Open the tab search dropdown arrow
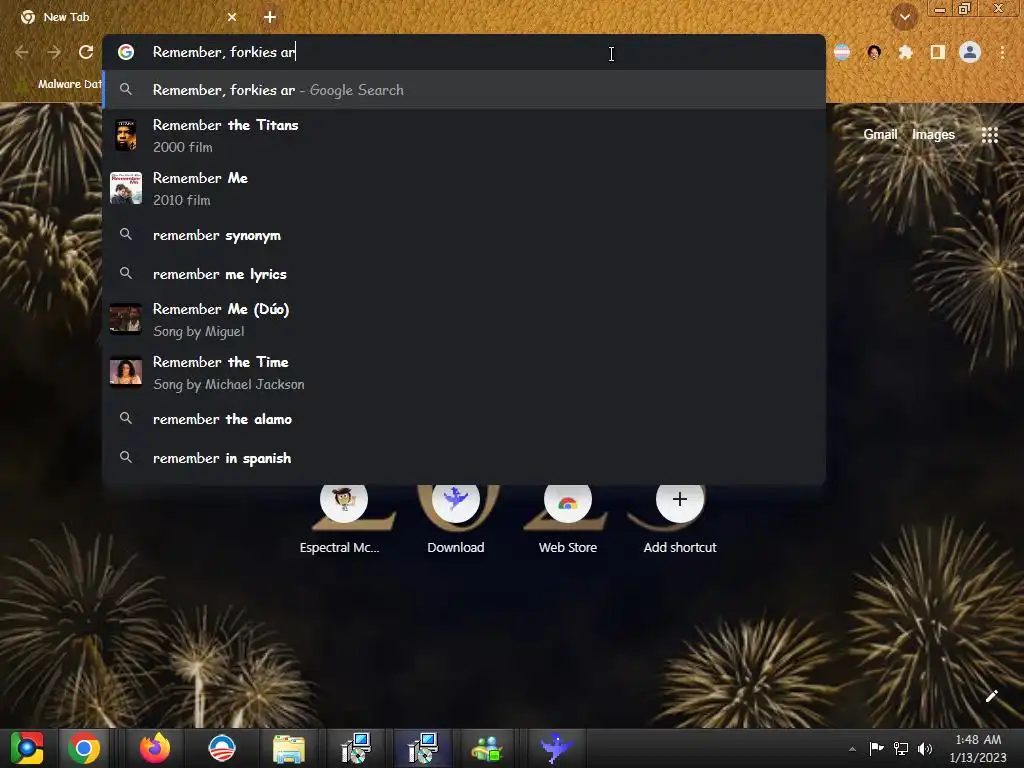Viewport: 1024px width, 768px height. coord(904,17)
